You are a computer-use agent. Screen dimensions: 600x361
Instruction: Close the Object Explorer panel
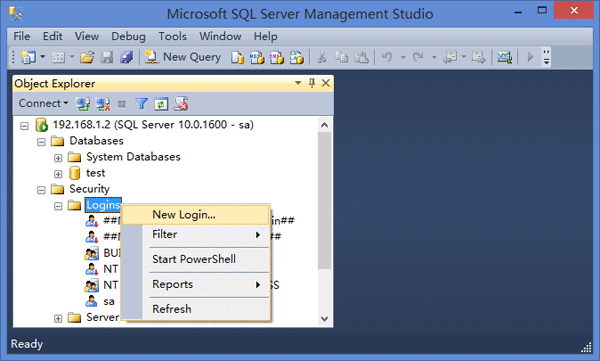pyautogui.click(x=326, y=83)
